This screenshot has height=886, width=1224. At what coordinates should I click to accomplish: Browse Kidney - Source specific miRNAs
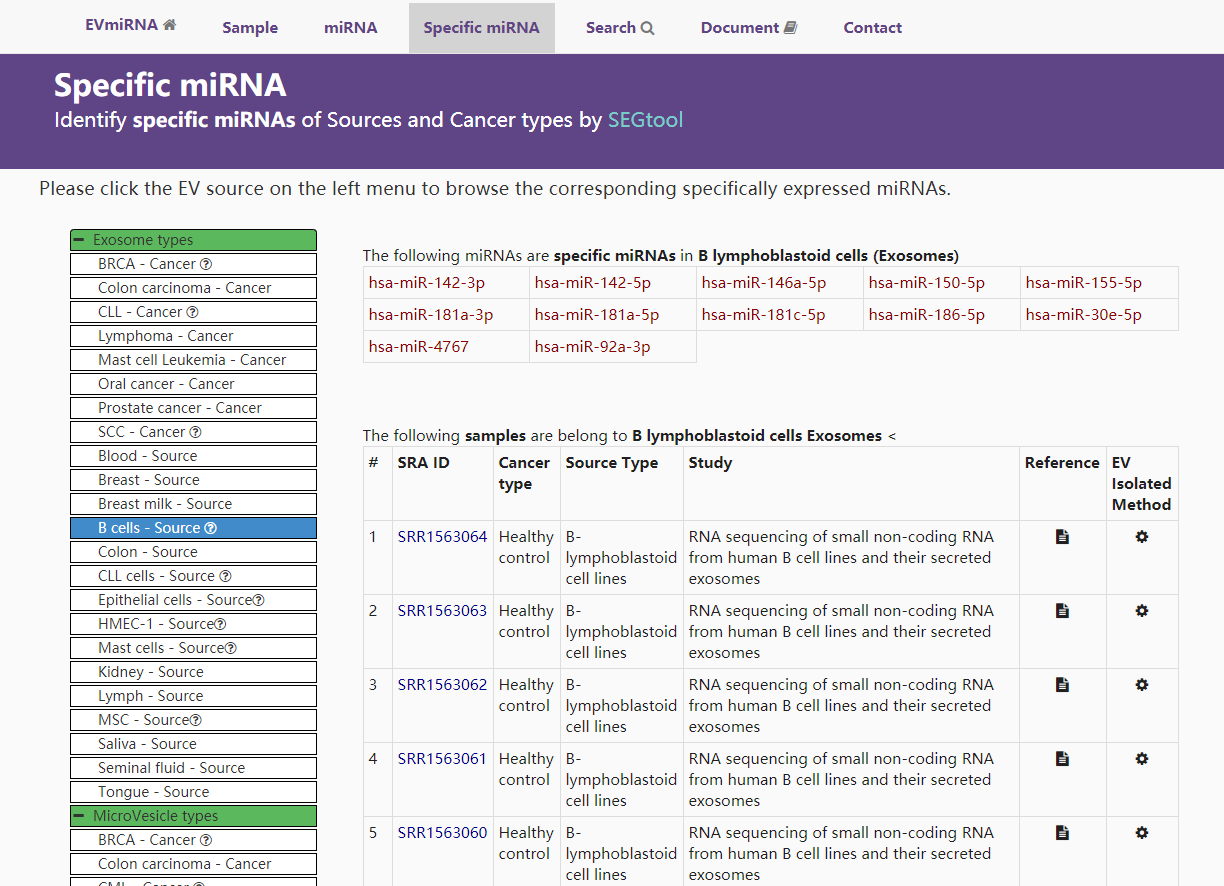193,672
